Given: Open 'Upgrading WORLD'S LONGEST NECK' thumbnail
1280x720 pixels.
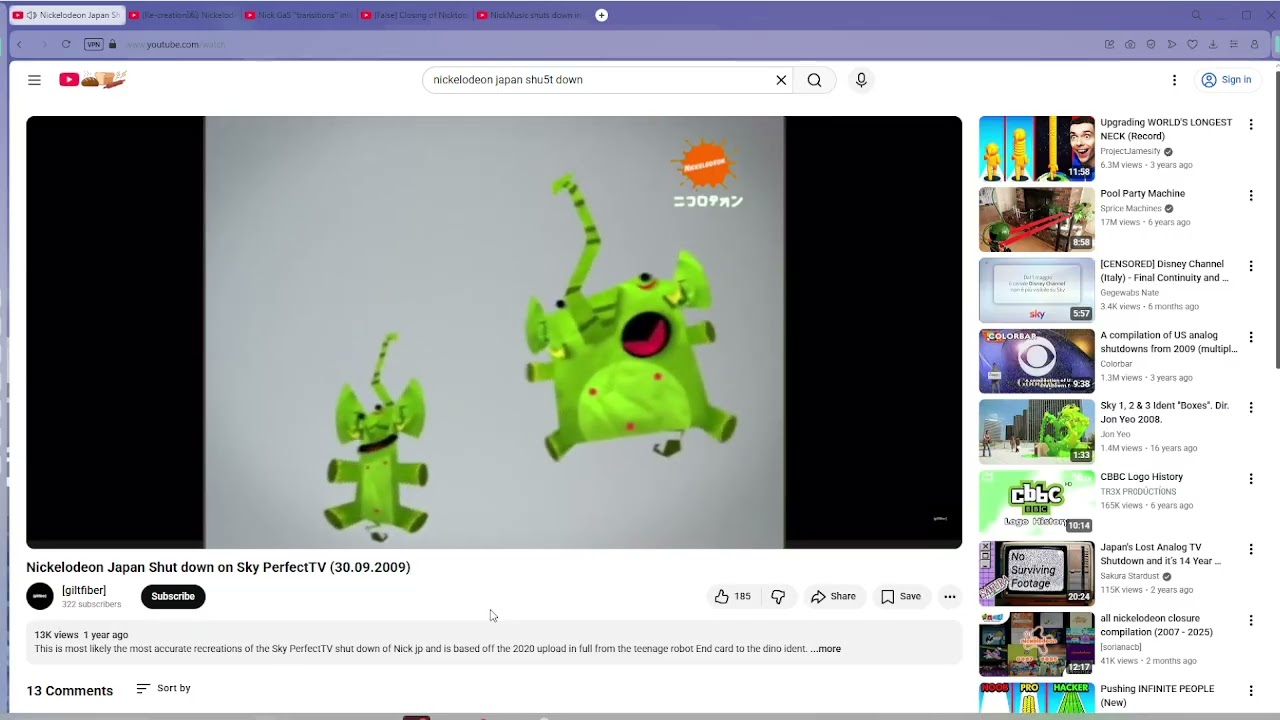Looking at the screenshot, I should tap(1036, 149).
